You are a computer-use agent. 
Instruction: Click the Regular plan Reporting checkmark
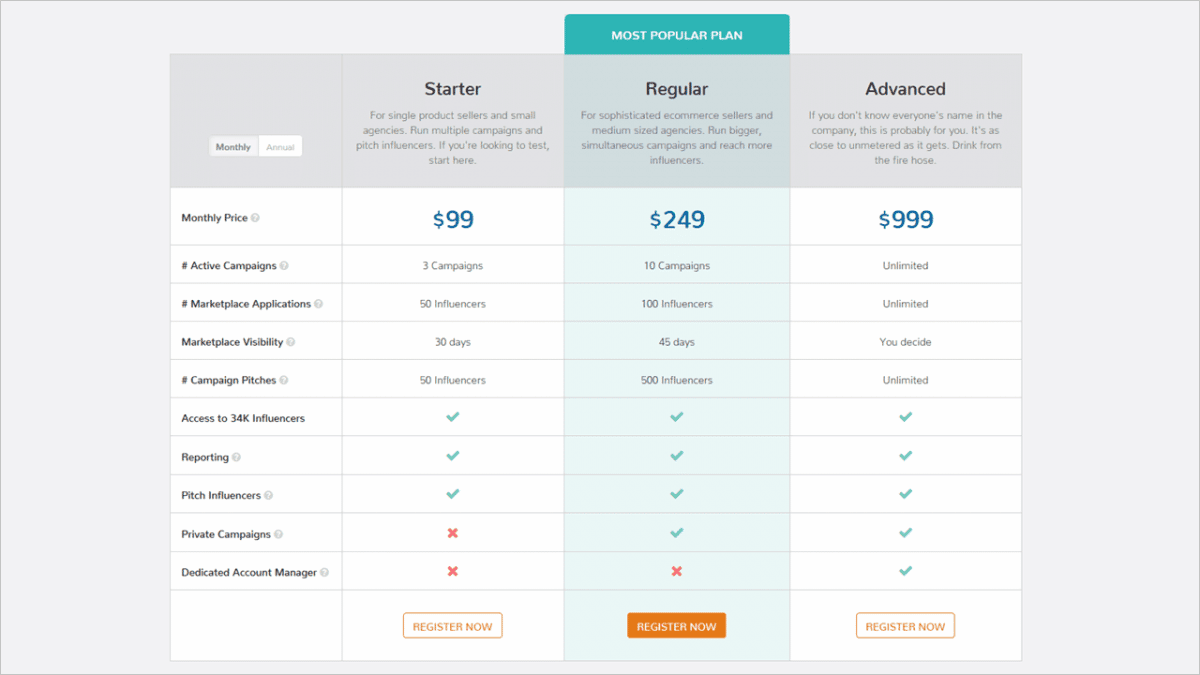tap(676, 455)
